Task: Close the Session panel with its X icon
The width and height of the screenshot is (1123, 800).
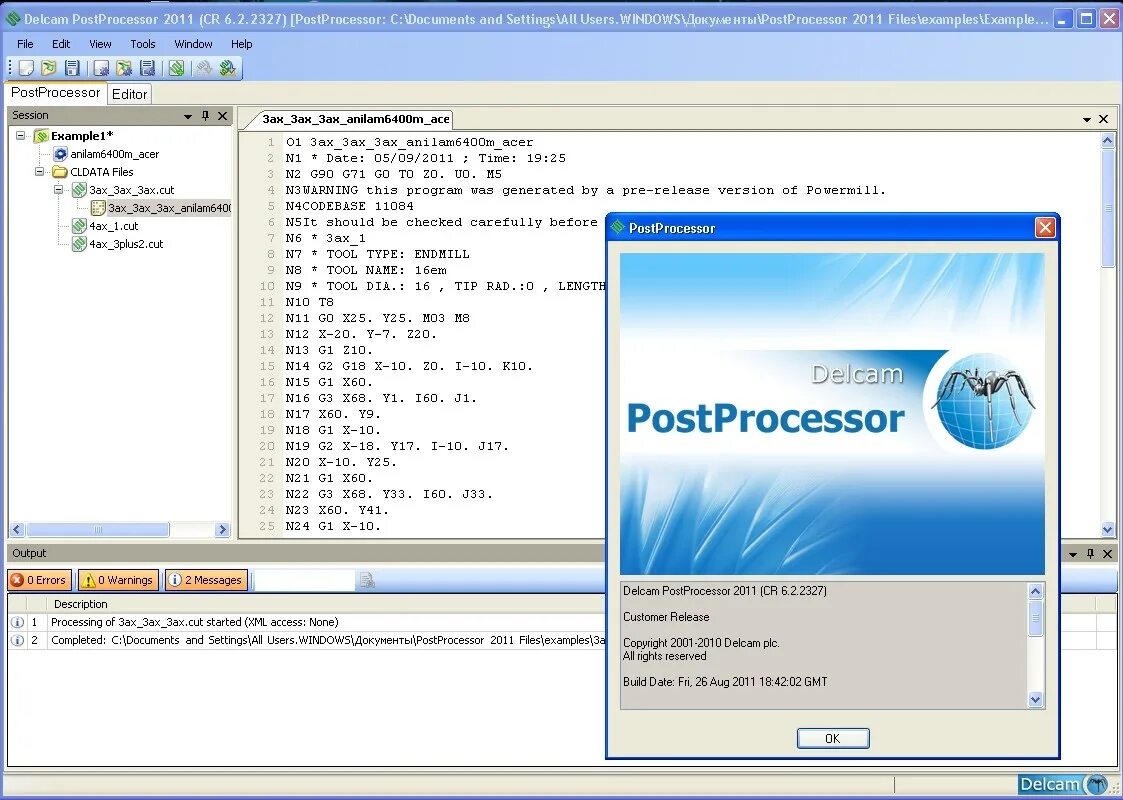Action: (223, 115)
